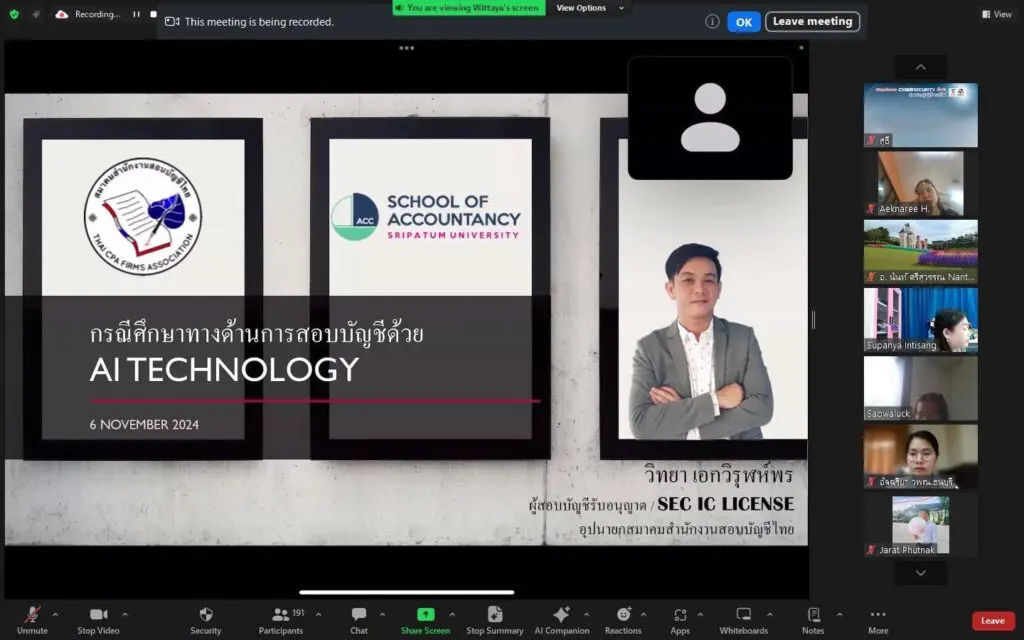Image resolution: width=1024 pixels, height=640 pixels.
Task: Click the cloud Recording indicator icon
Action: [x=61, y=14]
